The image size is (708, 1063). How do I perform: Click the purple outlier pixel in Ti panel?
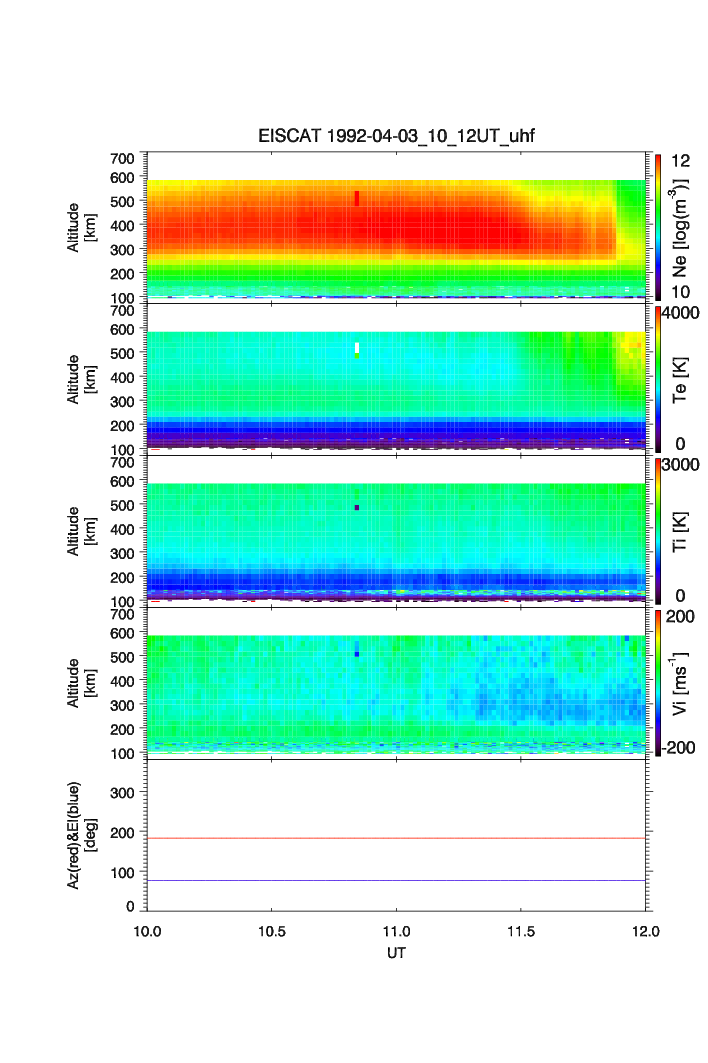[357, 508]
